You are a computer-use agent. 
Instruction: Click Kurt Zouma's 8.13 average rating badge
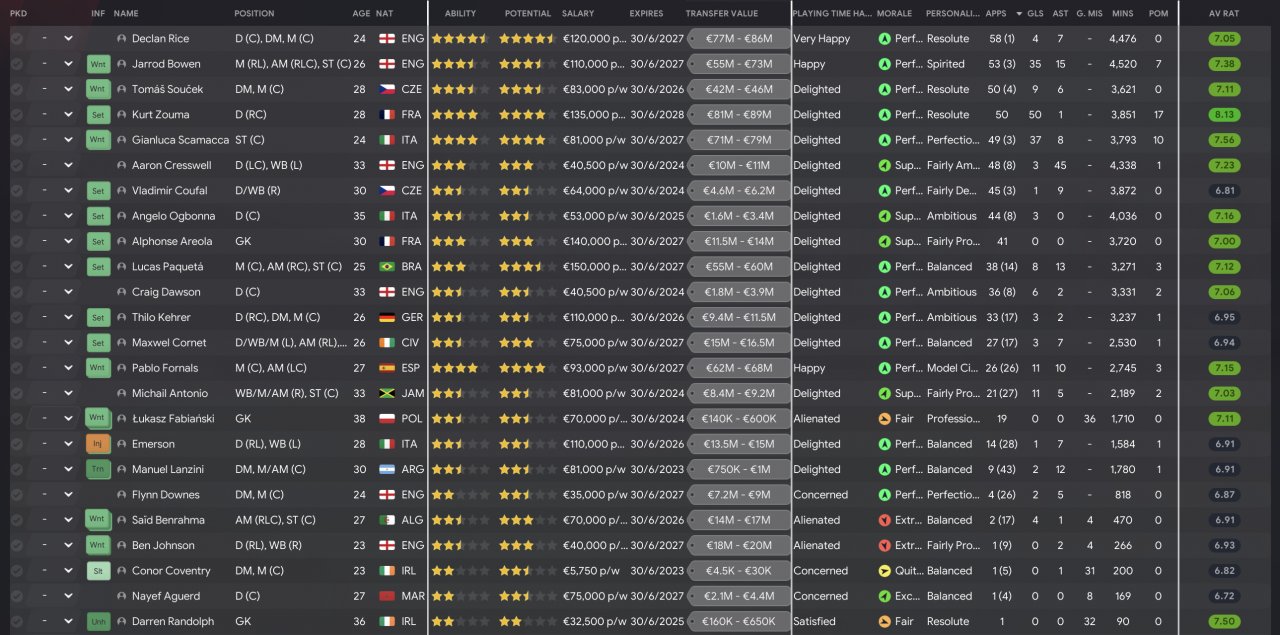[x=1224, y=115]
